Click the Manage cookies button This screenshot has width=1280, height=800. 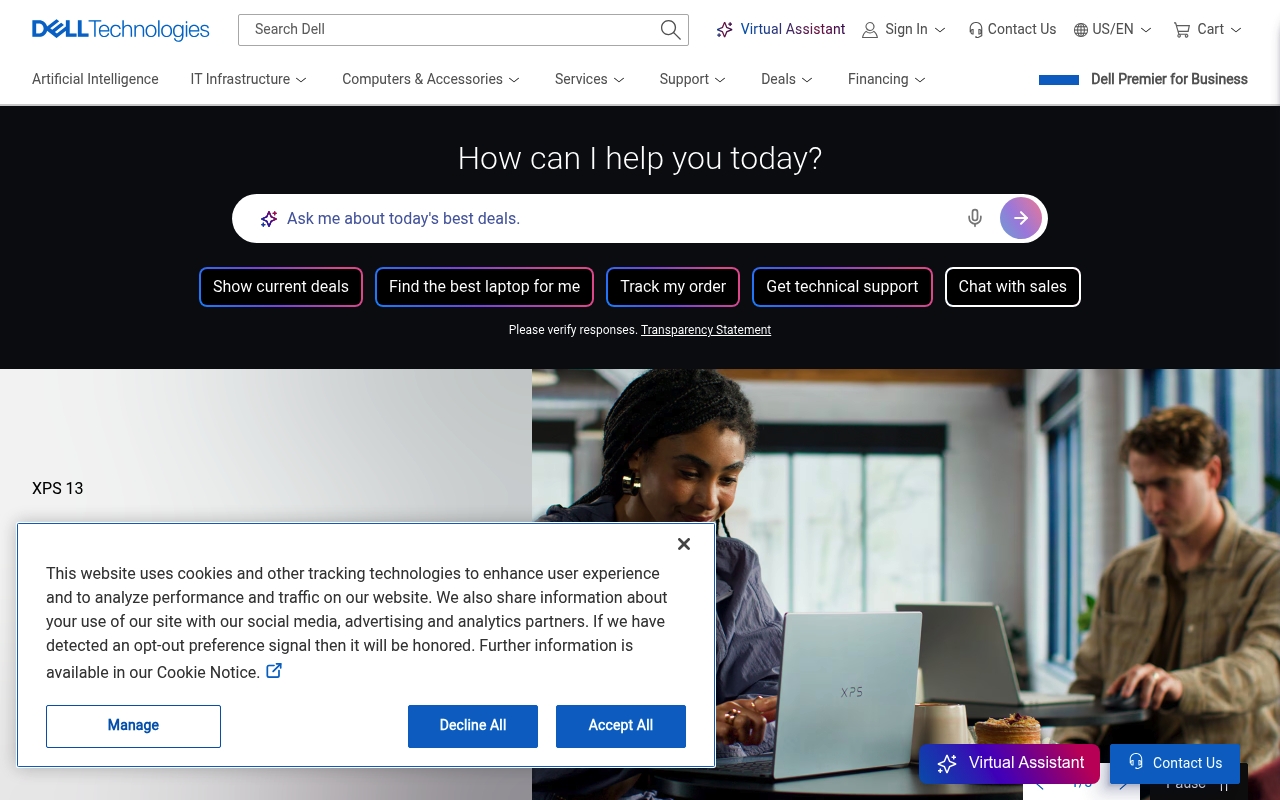pyautogui.click(x=133, y=726)
